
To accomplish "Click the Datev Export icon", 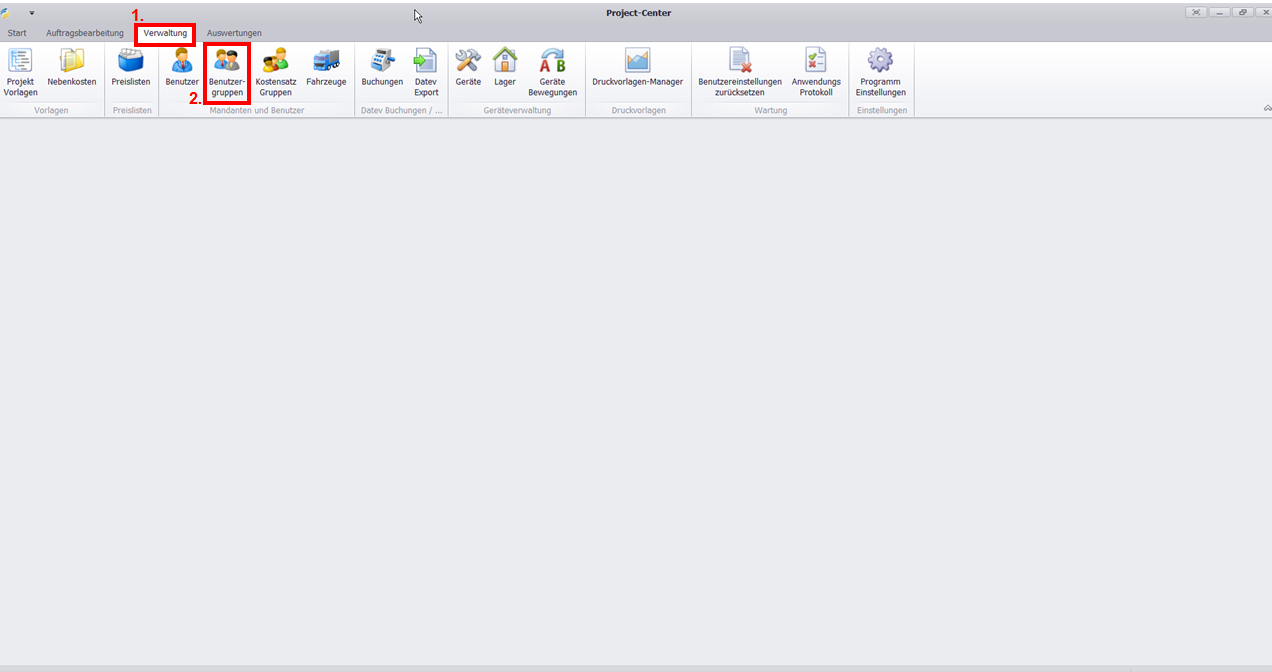I will tap(426, 71).
